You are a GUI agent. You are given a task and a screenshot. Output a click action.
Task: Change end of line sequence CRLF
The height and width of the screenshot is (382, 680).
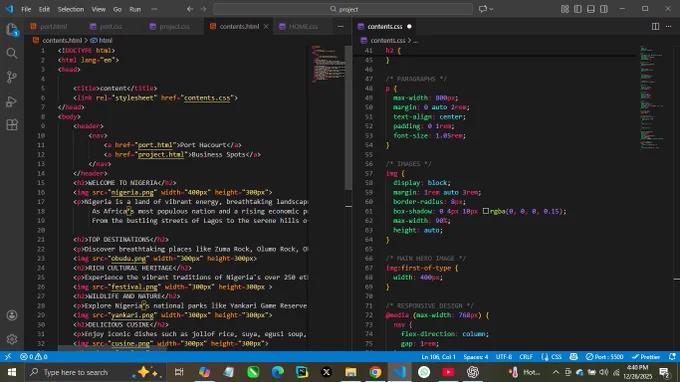(x=526, y=357)
